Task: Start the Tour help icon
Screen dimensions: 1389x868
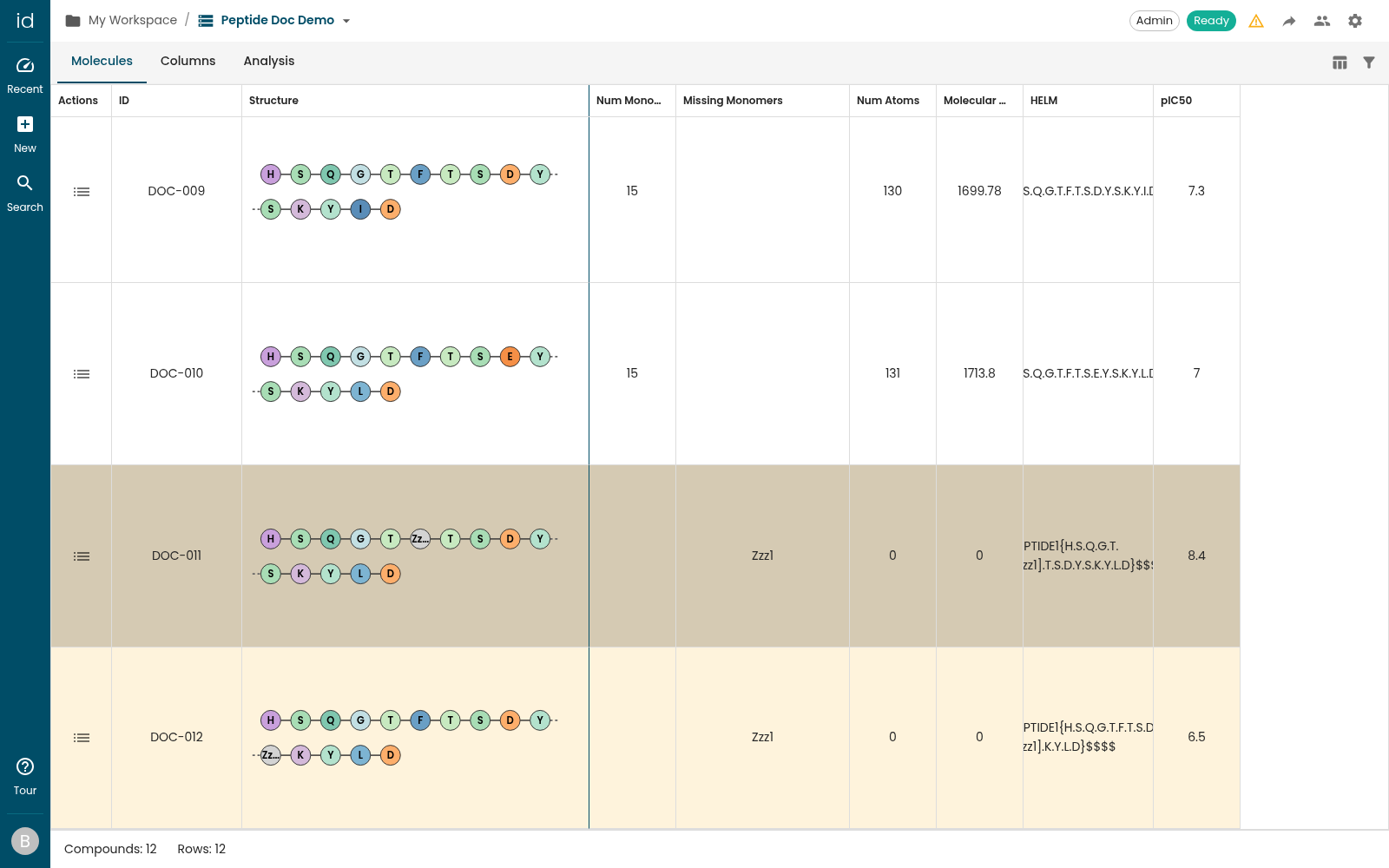Action: pyautogui.click(x=25, y=766)
